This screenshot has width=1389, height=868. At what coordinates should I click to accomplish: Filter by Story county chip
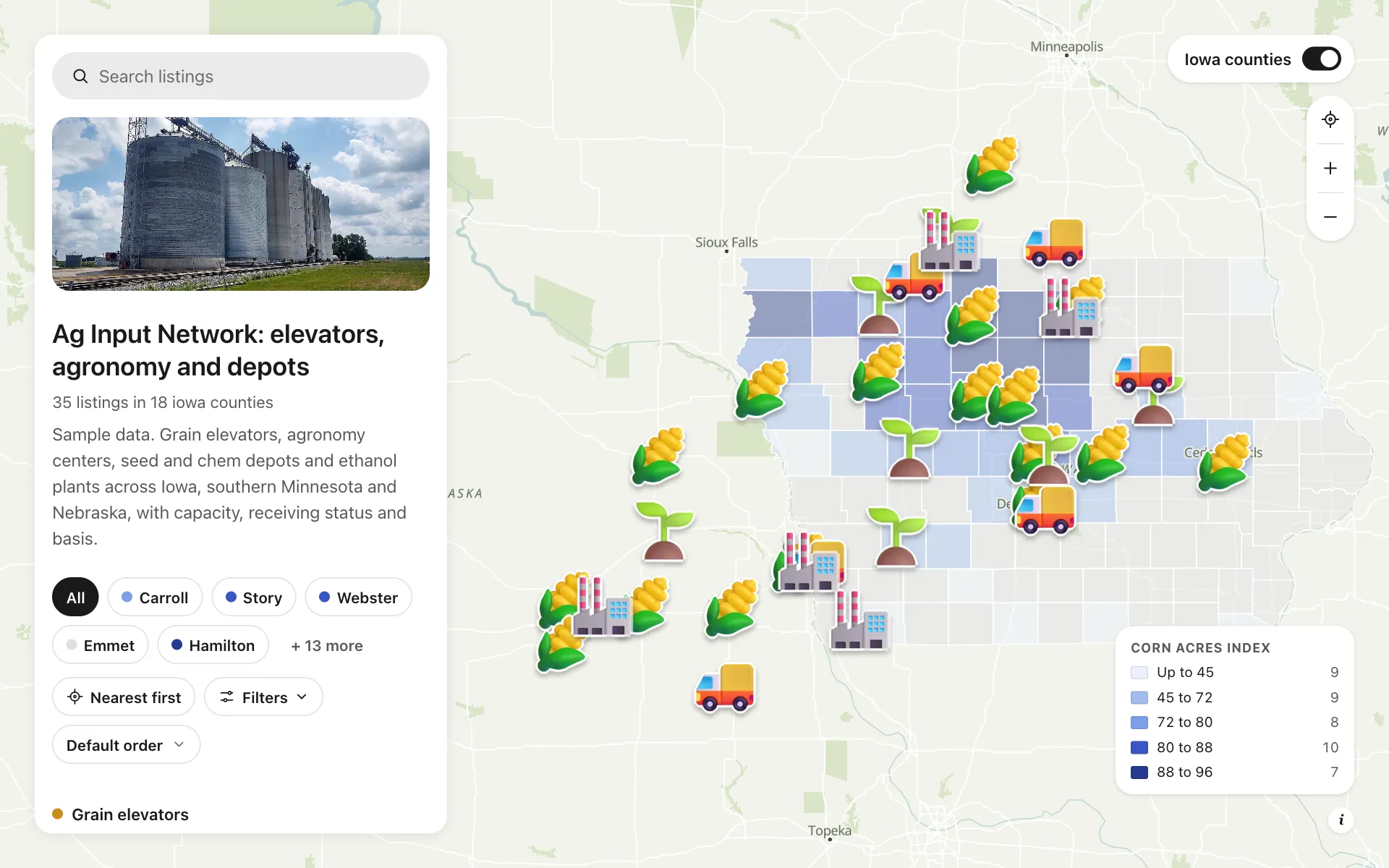[254, 597]
